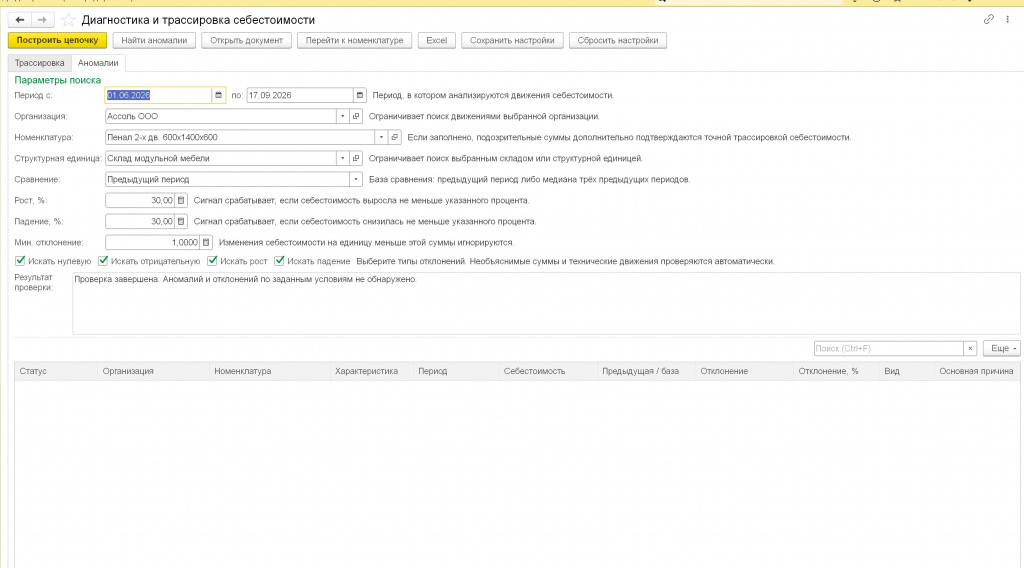Switch to the Трассировка tab

40,63
